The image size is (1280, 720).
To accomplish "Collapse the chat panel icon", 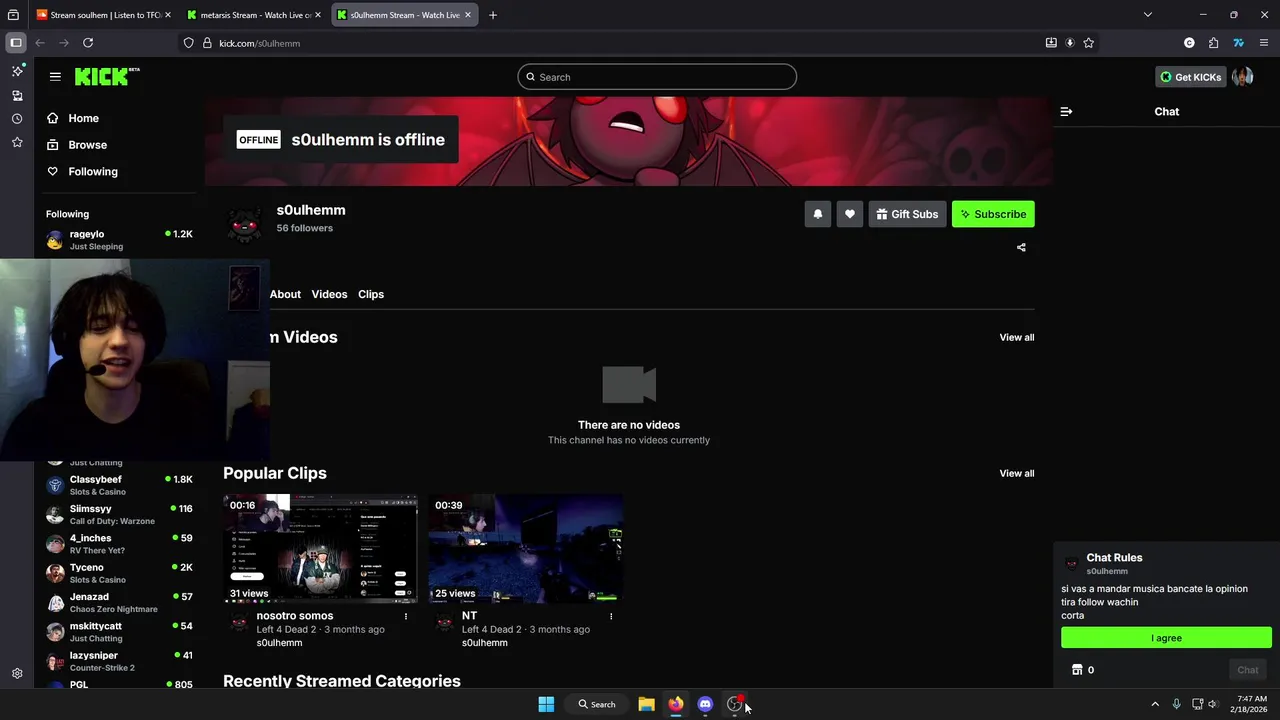I will (x=1066, y=112).
